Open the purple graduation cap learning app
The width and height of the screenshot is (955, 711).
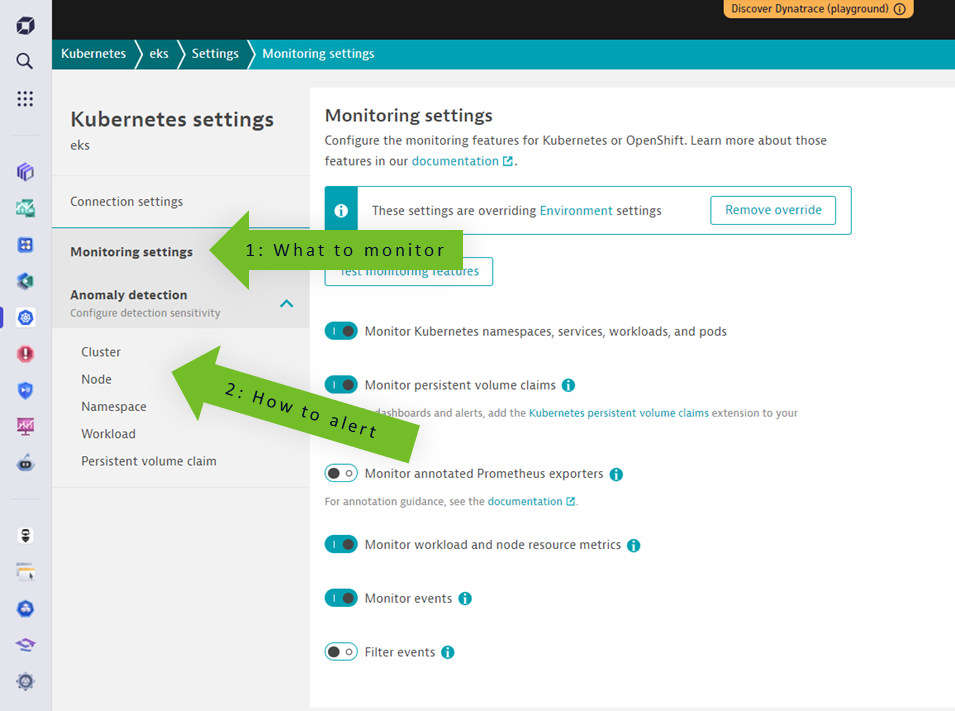25,645
